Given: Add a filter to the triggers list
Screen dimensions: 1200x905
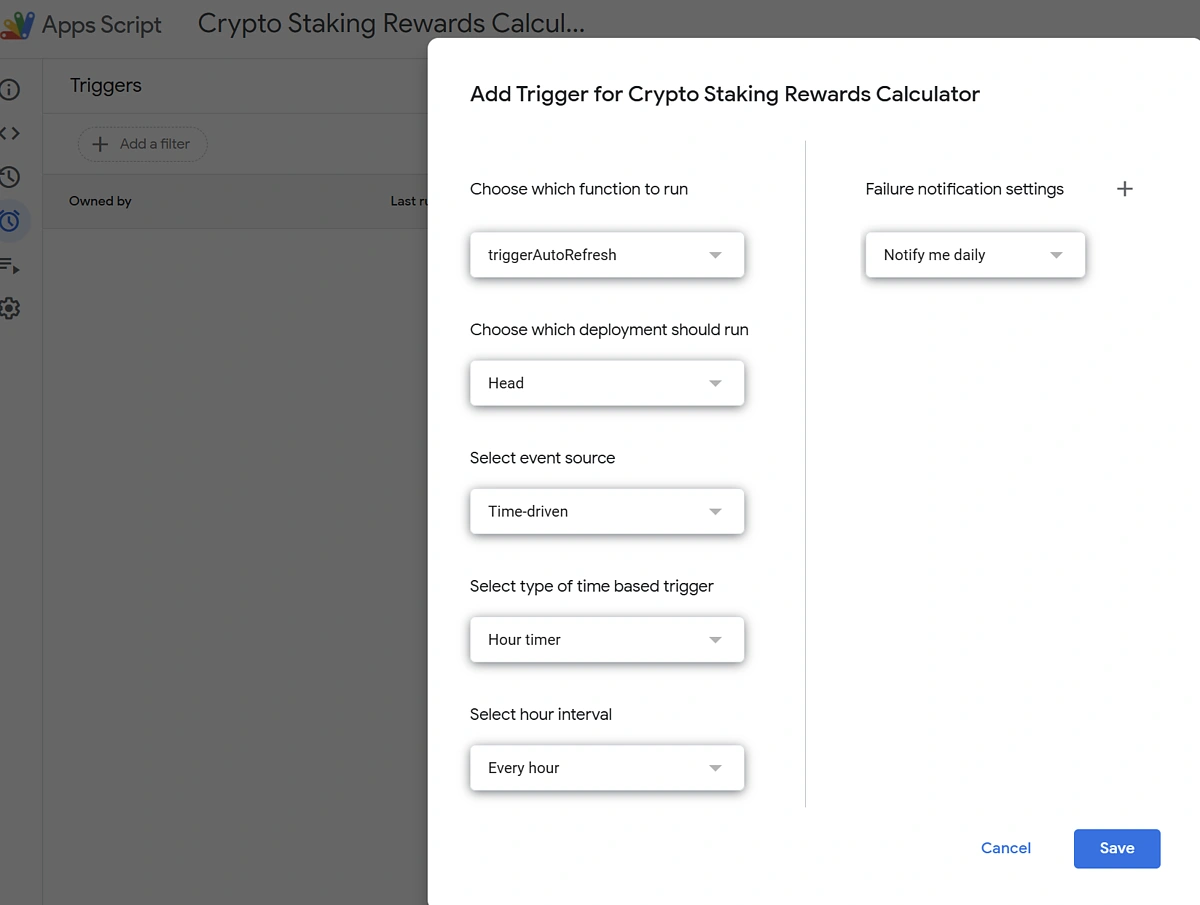Looking at the screenshot, I should [x=142, y=144].
